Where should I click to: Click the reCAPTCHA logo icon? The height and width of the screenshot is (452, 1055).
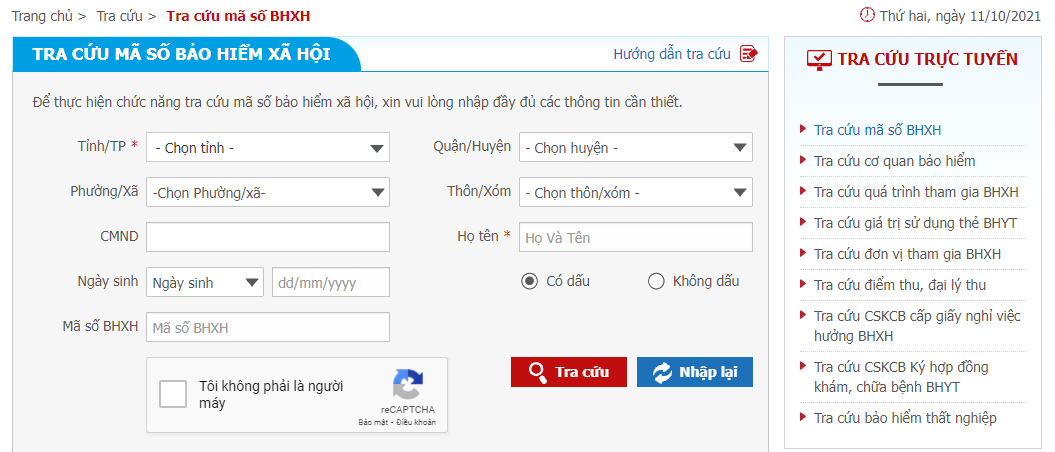pos(408,384)
